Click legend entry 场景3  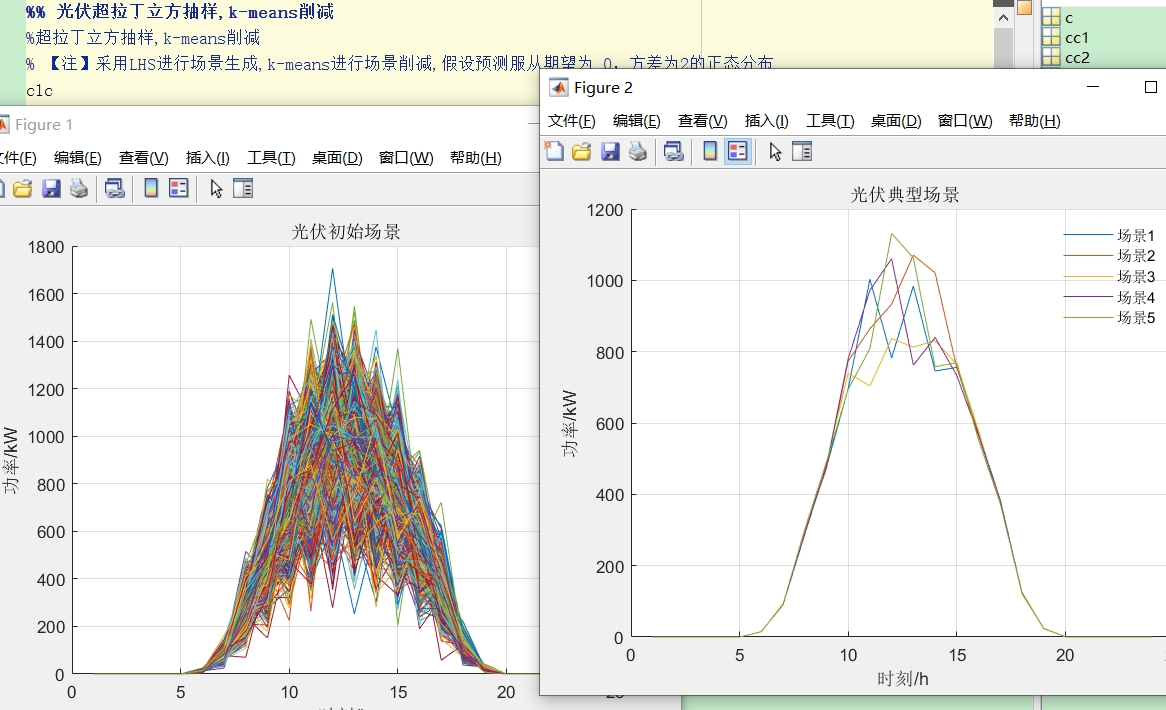point(1136,277)
